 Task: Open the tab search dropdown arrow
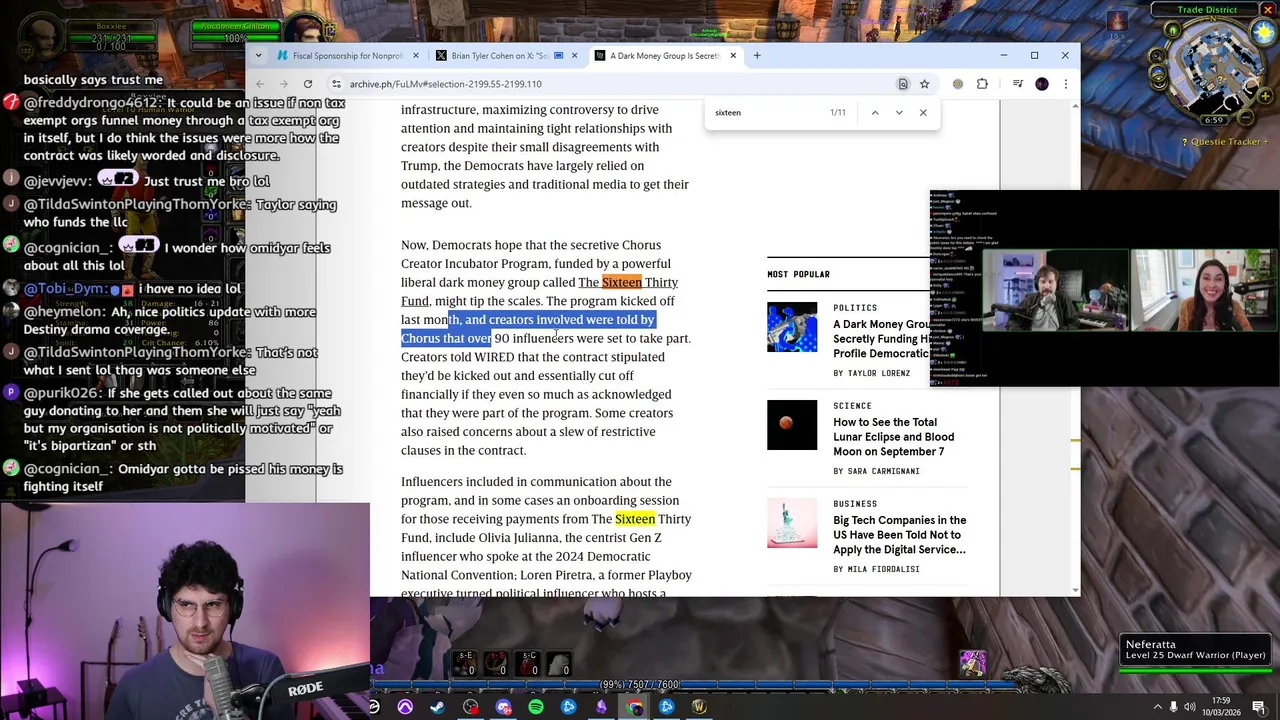(x=259, y=56)
